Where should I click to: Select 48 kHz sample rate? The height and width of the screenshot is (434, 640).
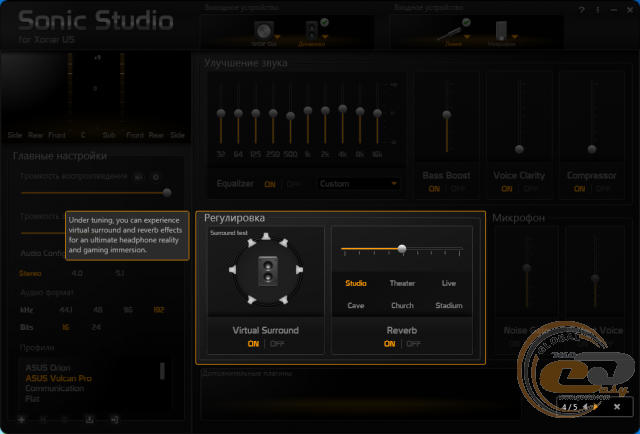tap(98, 310)
